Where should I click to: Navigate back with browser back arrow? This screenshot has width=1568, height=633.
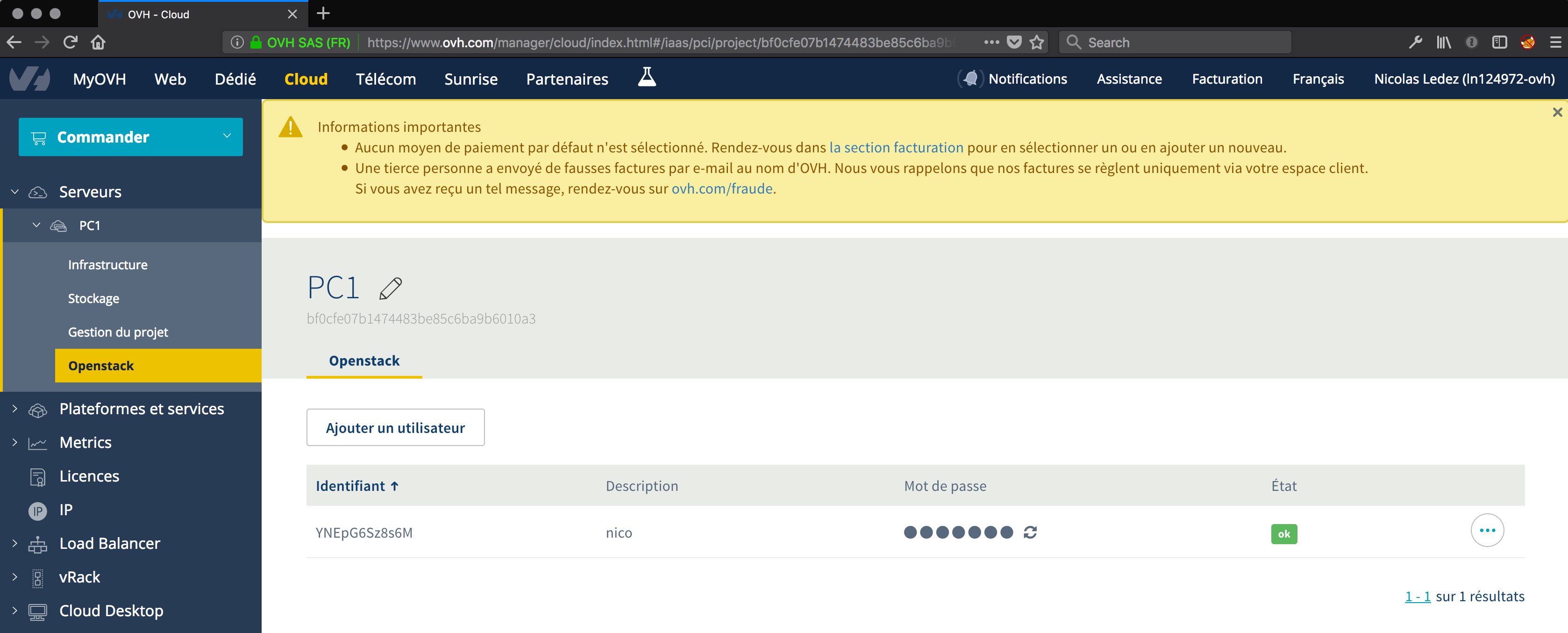(14, 42)
